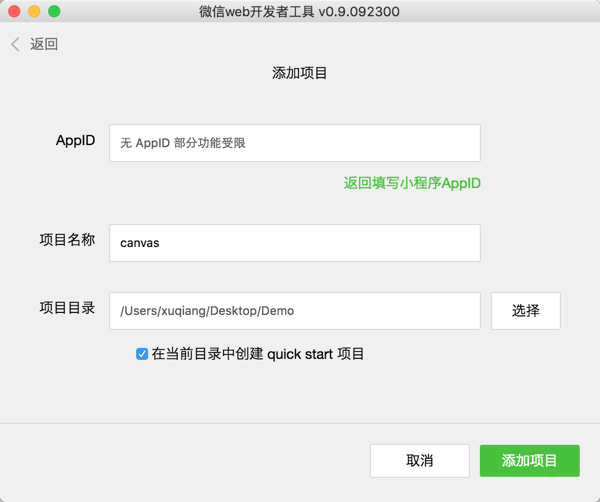Click the 项目目录 path input field
Viewport: 600px width, 502px height.
294,310
